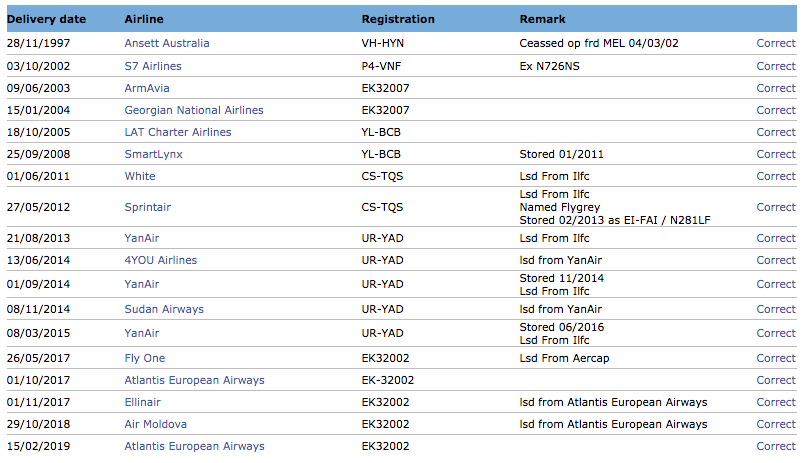Click Correct for the Sprintair row
The width and height of the screenshot is (811, 463).
pyautogui.click(x=776, y=207)
